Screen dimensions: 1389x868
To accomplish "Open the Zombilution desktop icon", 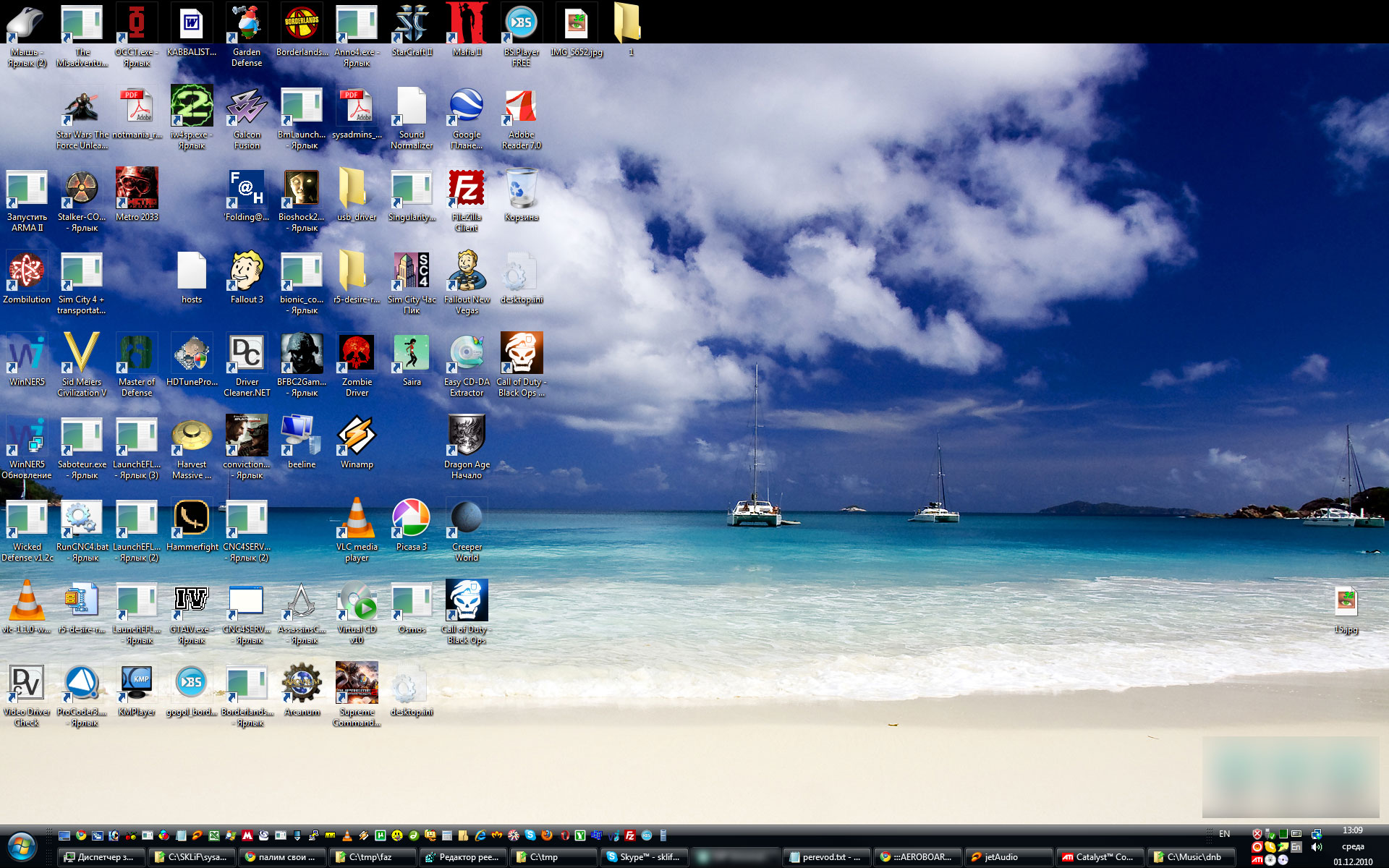I will [x=27, y=278].
